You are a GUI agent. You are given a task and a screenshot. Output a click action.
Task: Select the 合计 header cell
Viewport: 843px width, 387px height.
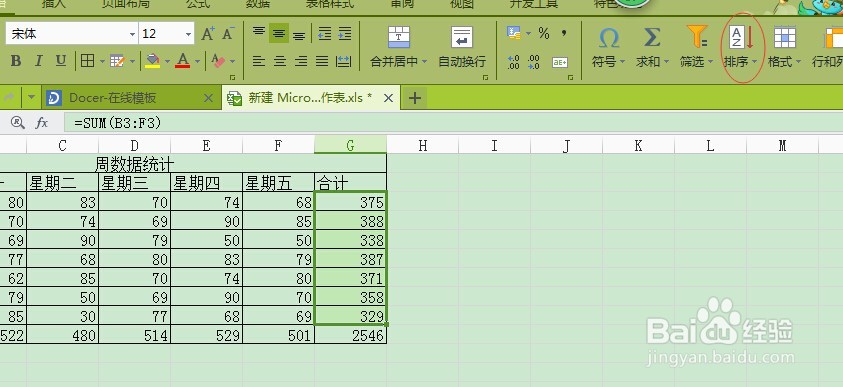[351, 183]
